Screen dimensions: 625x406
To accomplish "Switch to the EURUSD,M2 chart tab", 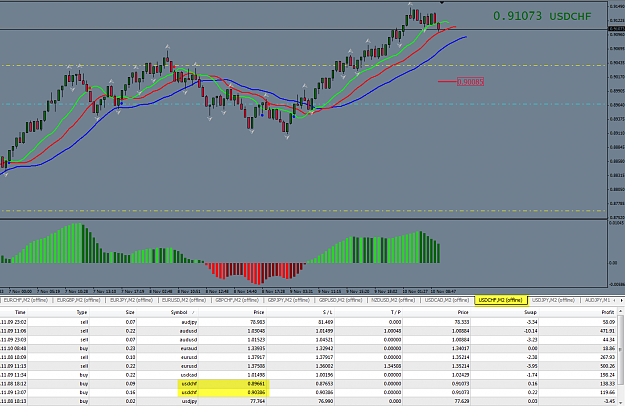I will (184, 300).
